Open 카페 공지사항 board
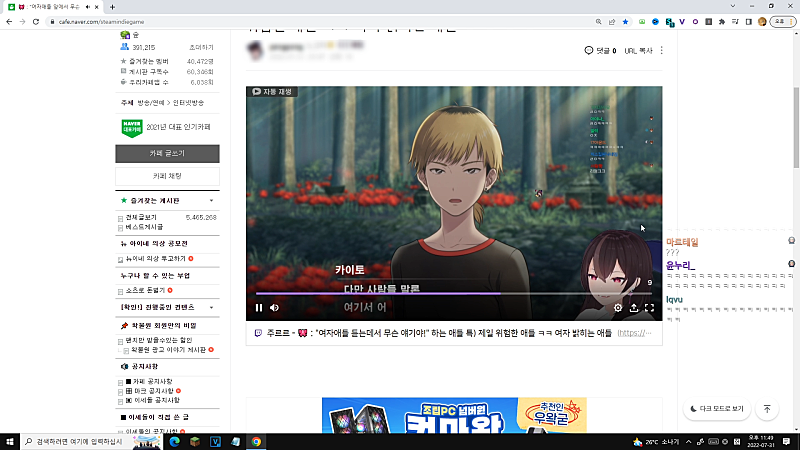This screenshot has height=450, width=800. 153,382
